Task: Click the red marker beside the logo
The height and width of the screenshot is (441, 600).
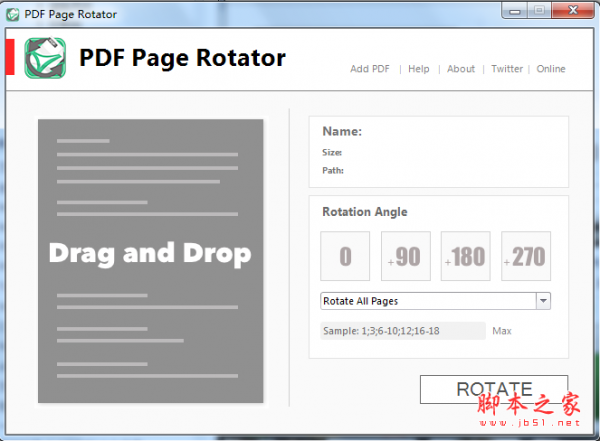Action: coord(10,57)
